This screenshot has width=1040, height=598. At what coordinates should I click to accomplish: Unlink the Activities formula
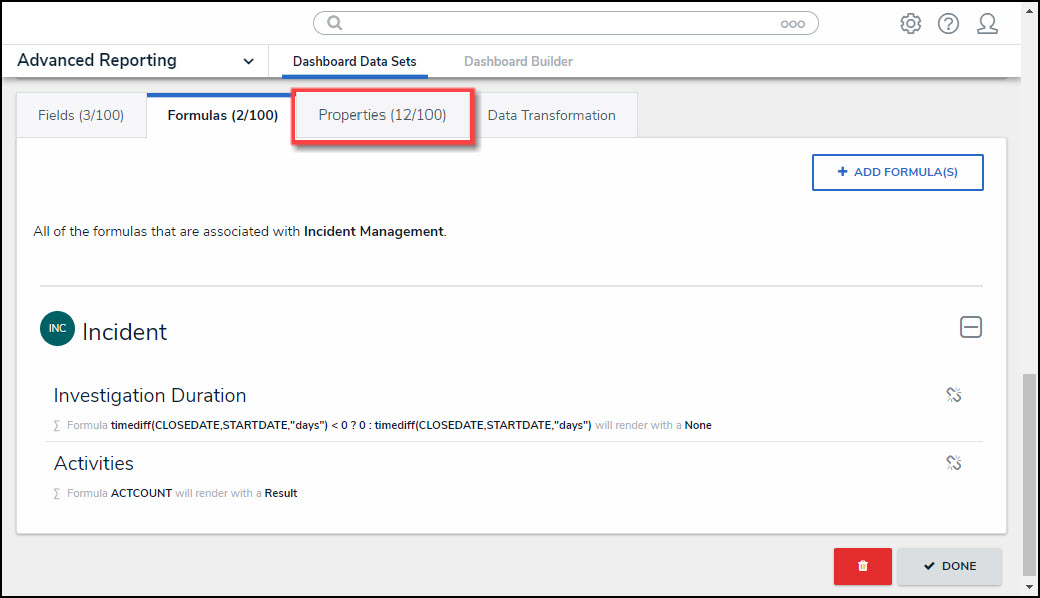pos(954,462)
